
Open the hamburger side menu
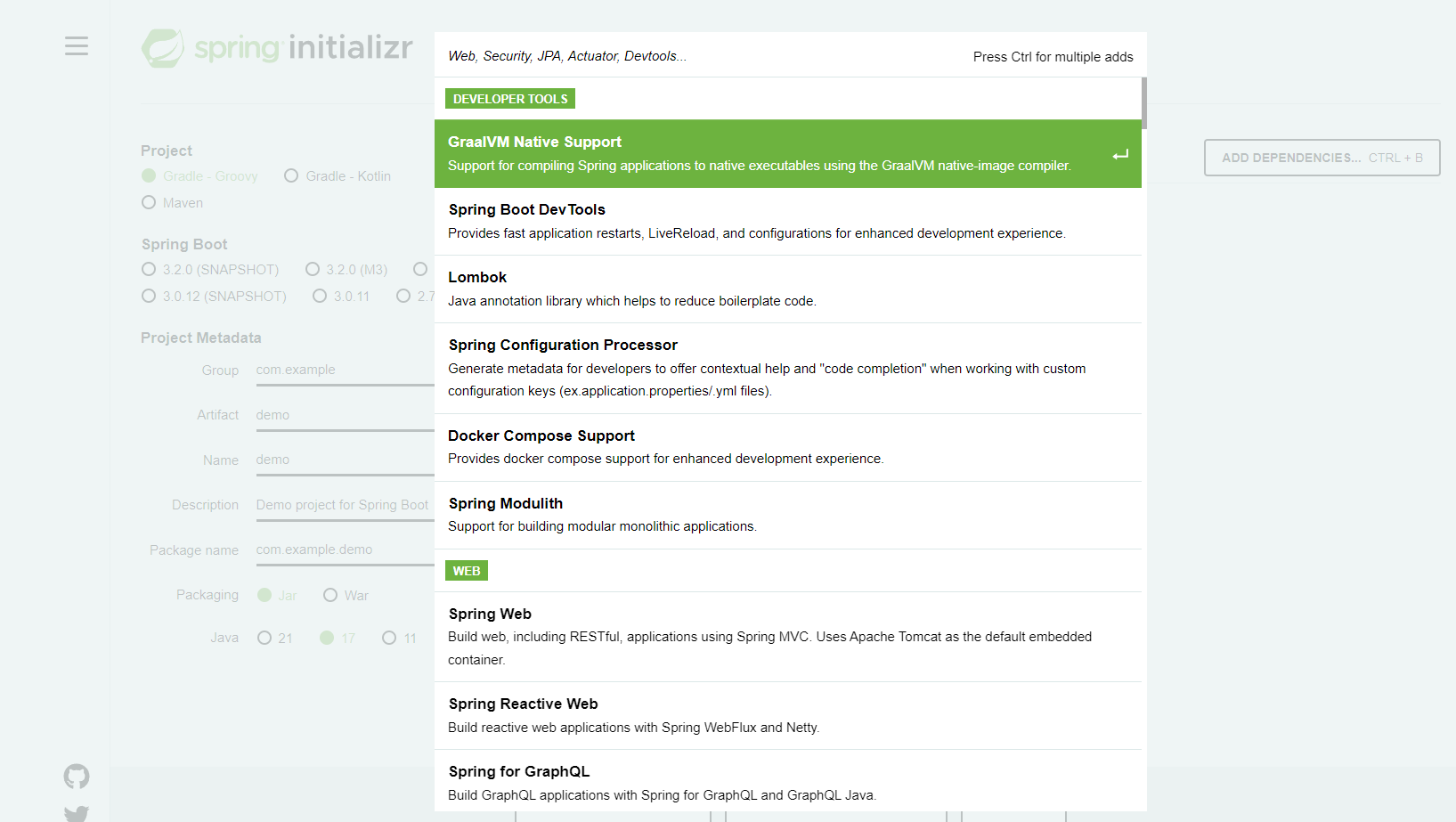pos(77,46)
